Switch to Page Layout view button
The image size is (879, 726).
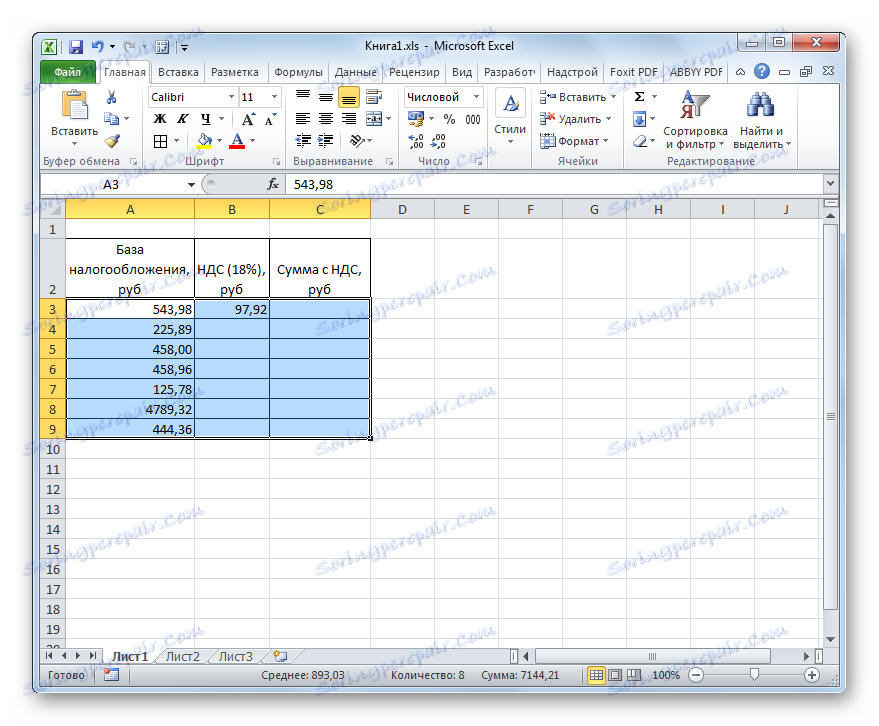(615, 675)
